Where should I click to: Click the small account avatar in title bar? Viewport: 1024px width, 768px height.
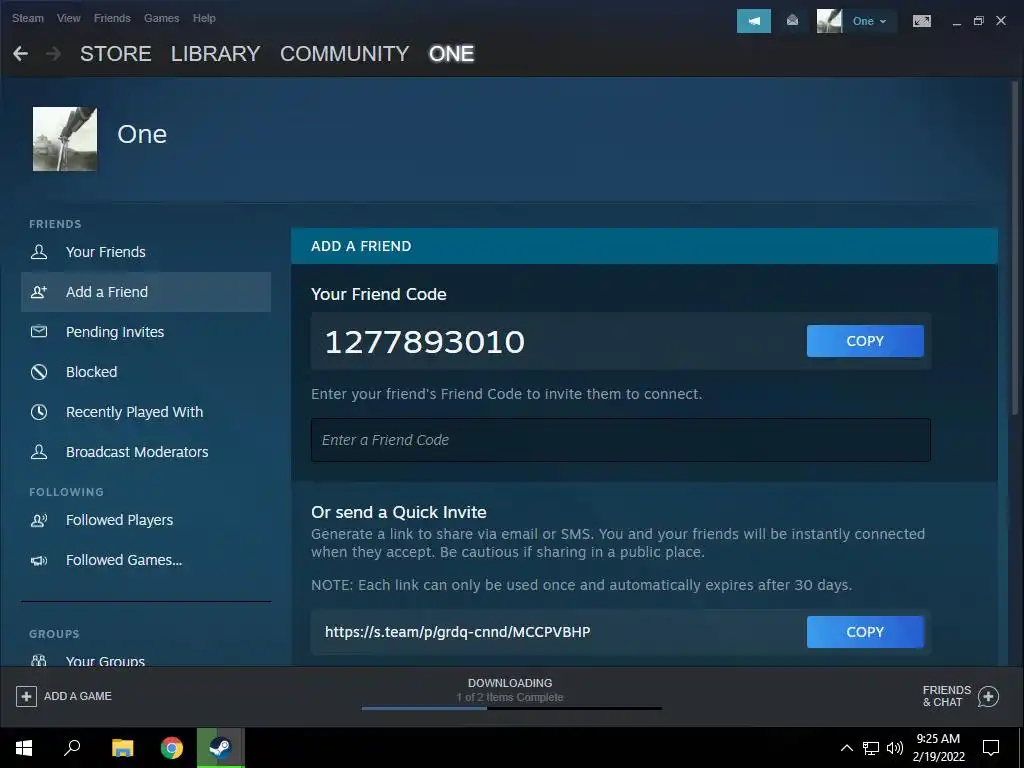[829, 21]
